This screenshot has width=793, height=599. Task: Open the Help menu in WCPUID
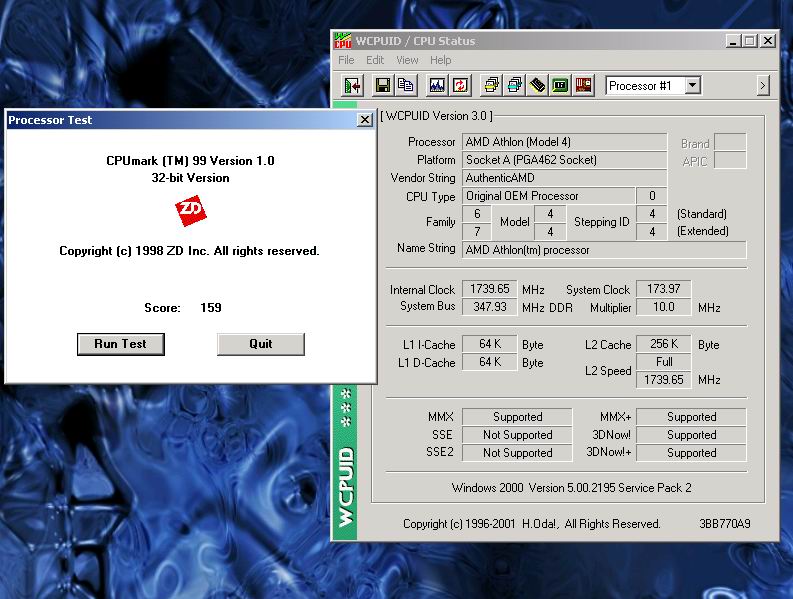click(x=440, y=60)
